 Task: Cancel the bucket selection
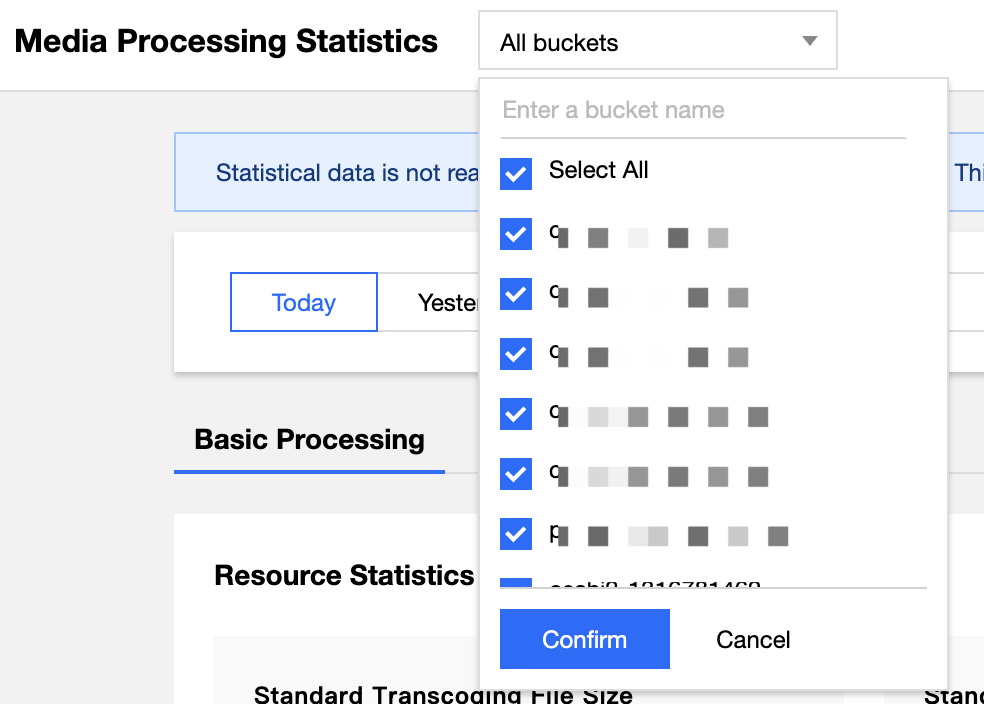(x=753, y=640)
